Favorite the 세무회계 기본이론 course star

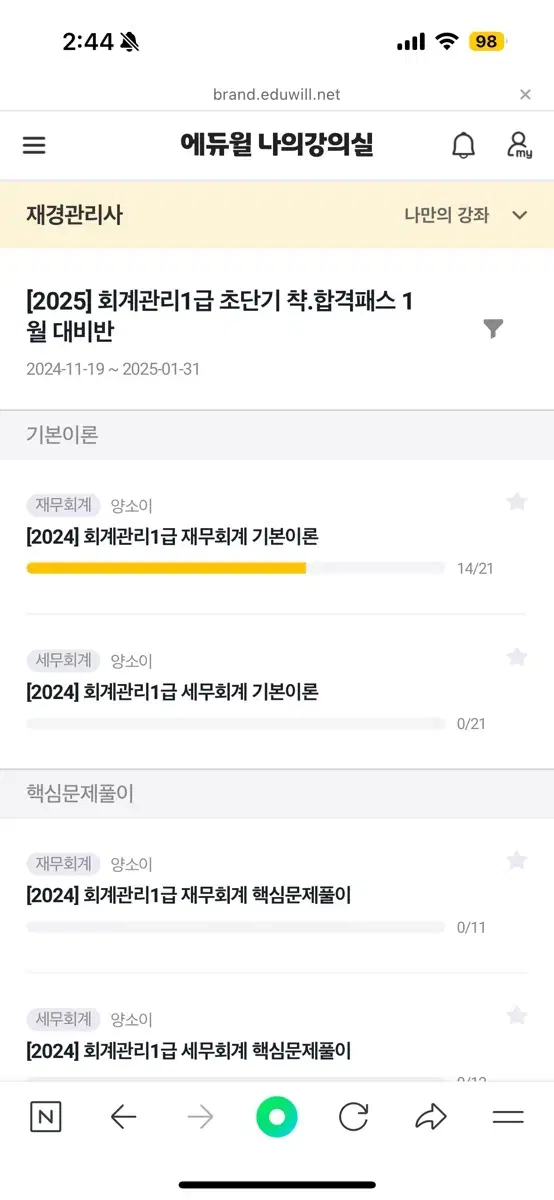pyautogui.click(x=516, y=657)
